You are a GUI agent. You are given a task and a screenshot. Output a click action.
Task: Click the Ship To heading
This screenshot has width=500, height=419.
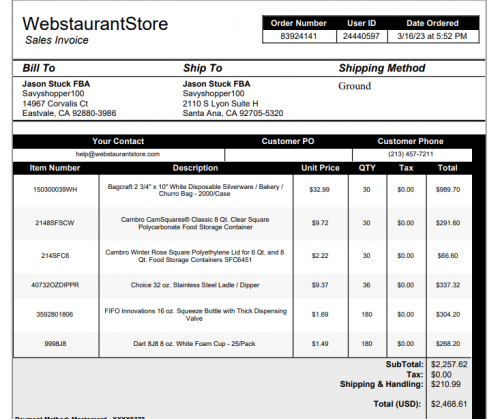click(x=202, y=68)
